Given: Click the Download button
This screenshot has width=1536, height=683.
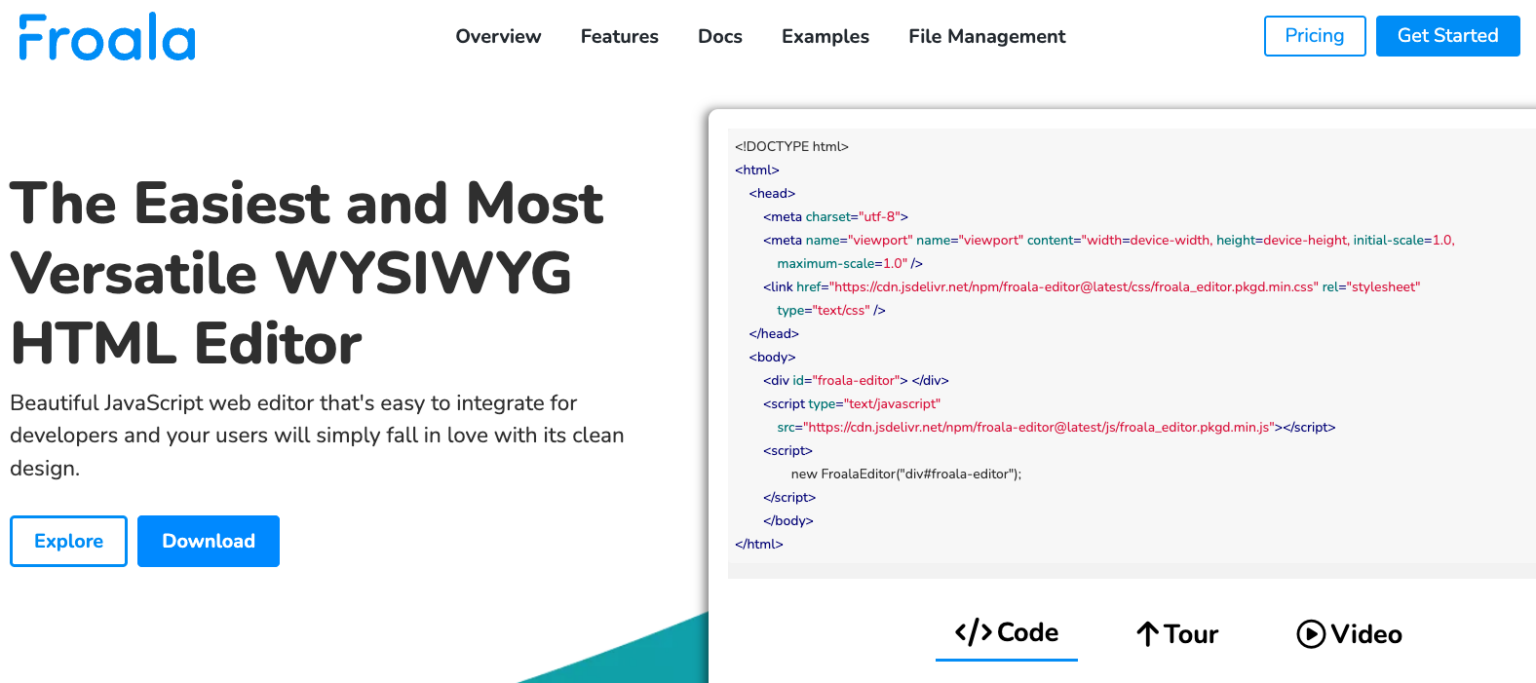Looking at the screenshot, I should pos(208,541).
